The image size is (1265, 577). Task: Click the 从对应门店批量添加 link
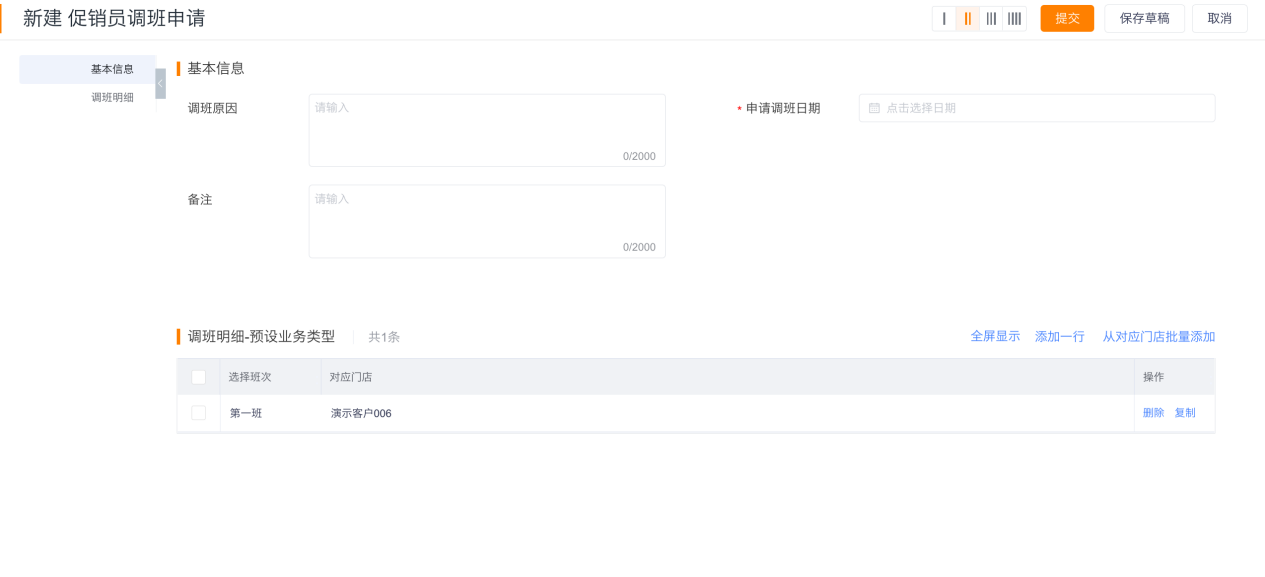(1159, 337)
